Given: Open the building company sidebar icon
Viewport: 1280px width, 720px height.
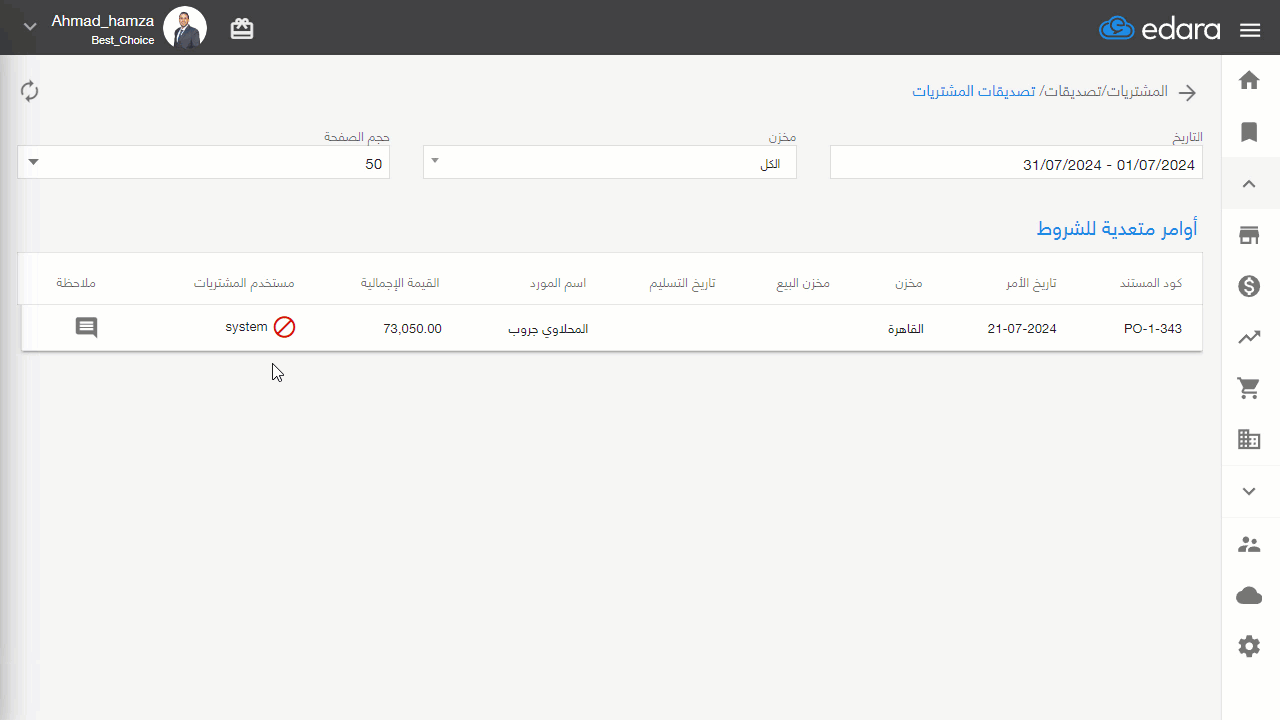Looking at the screenshot, I should [x=1249, y=439].
